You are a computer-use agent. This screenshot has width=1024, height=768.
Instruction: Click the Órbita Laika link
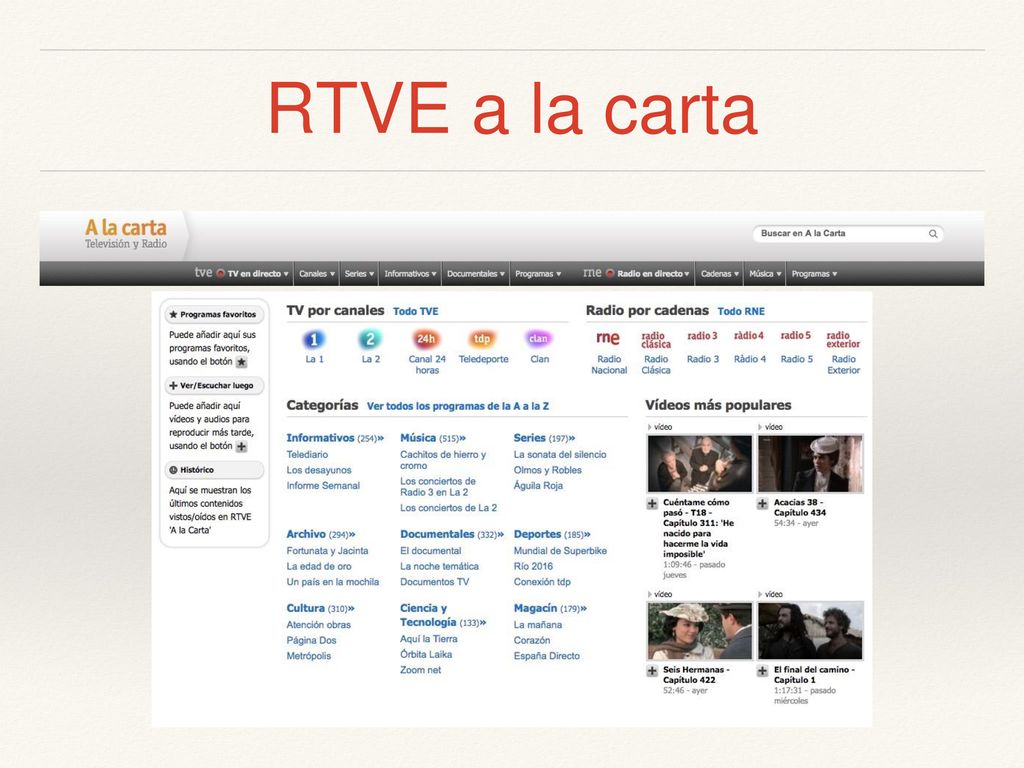coord(426,654)
